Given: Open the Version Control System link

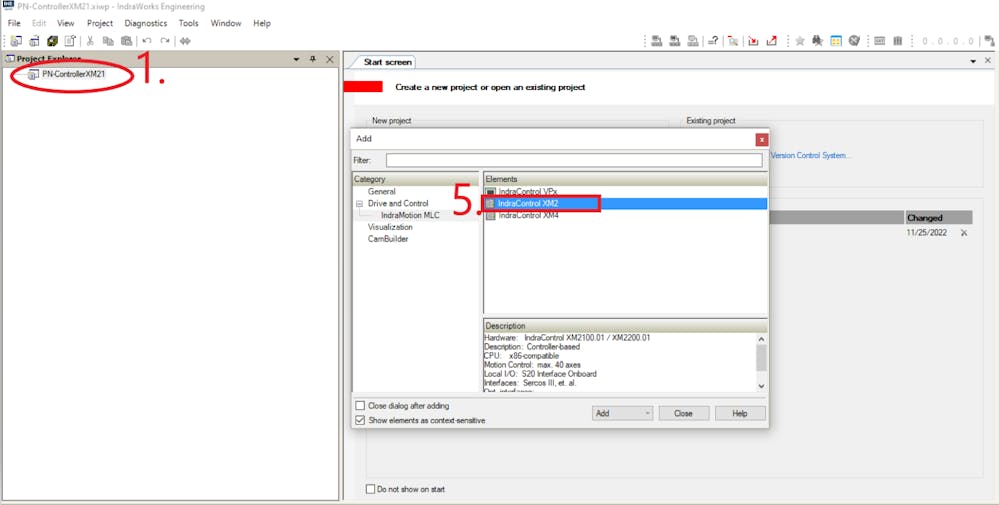Looking at the screenshot, I should [810, 155].
